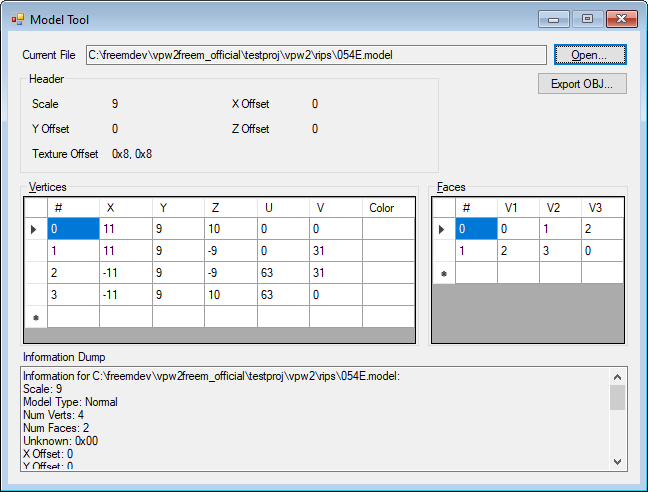Click the Color cell for vertex 0
This screenshot has height=492, width=648.
point(388,229)
